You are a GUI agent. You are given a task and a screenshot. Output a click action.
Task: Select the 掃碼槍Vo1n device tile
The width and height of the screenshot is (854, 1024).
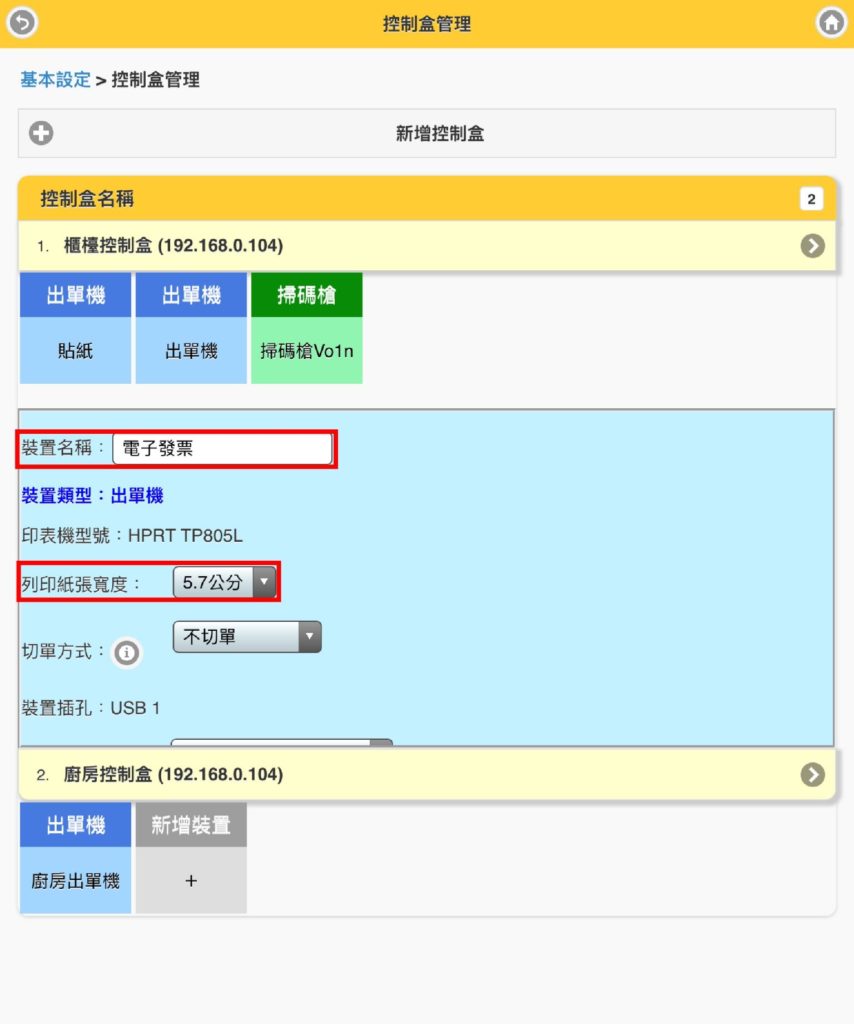point(306,351)
